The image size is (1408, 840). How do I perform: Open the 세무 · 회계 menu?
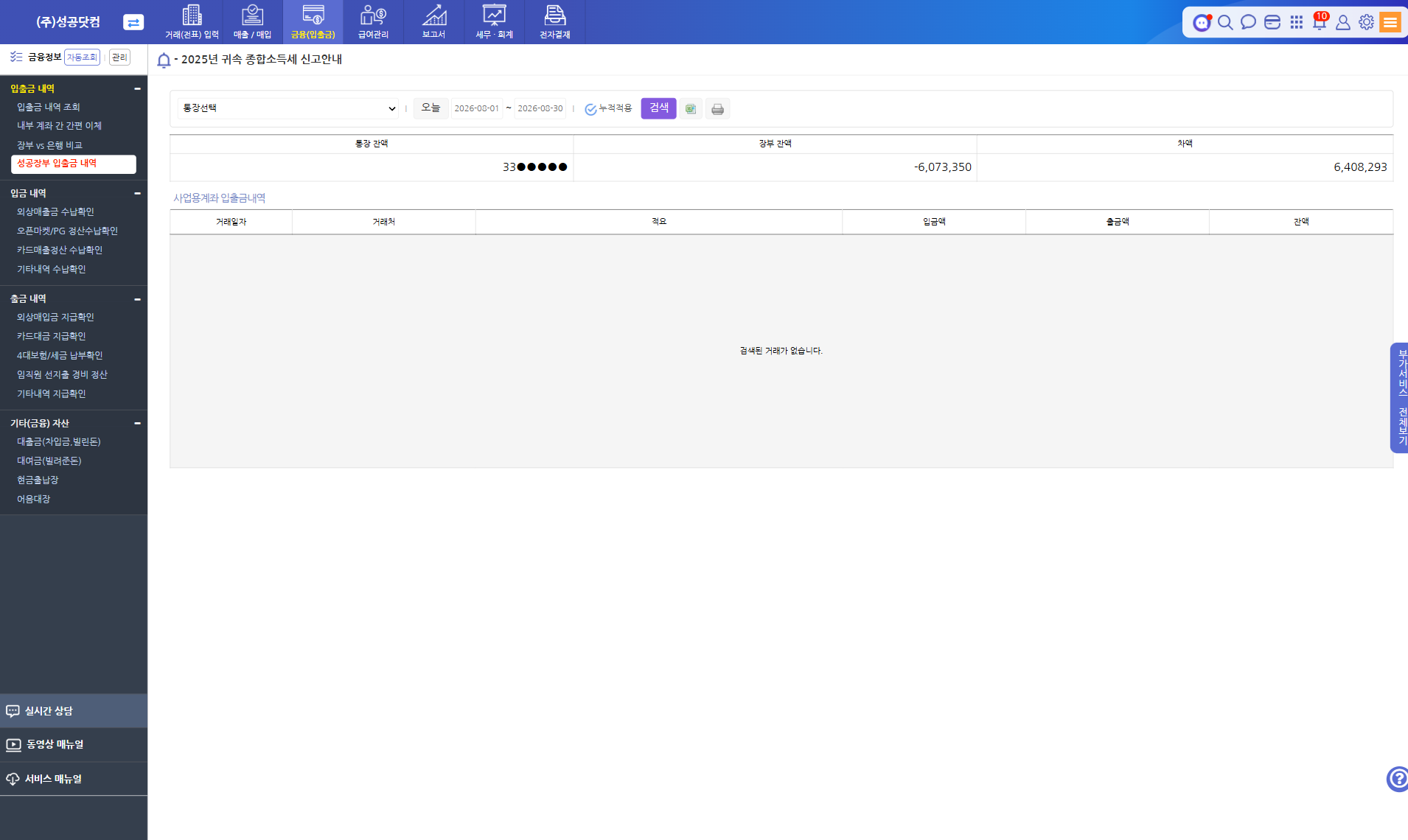pyautogui.click(x=494, y=22)
